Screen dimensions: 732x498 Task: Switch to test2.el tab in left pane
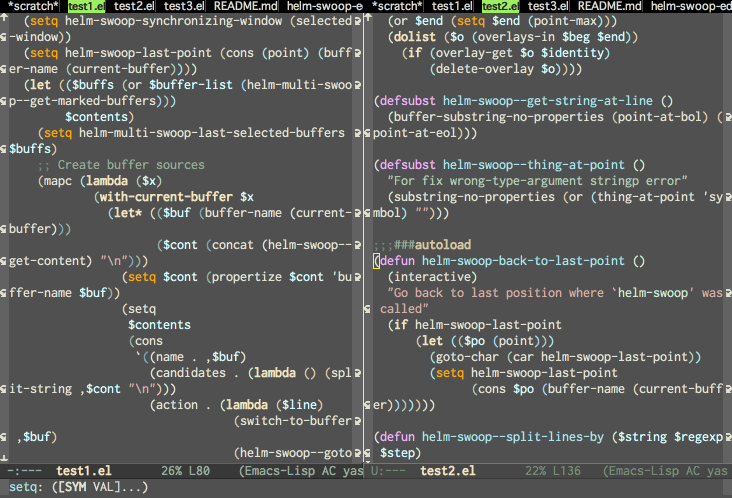(x=134, y=7)
